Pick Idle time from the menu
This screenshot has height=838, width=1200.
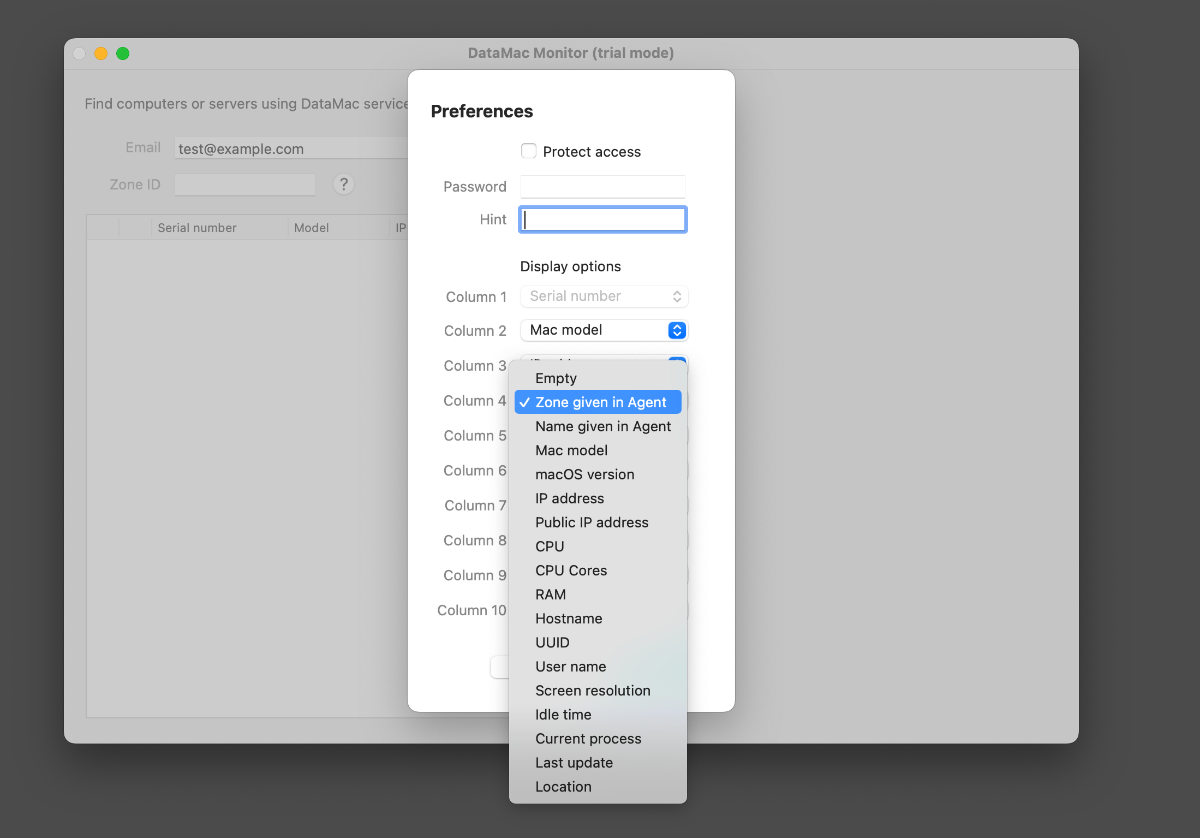[x=598, y=714]
